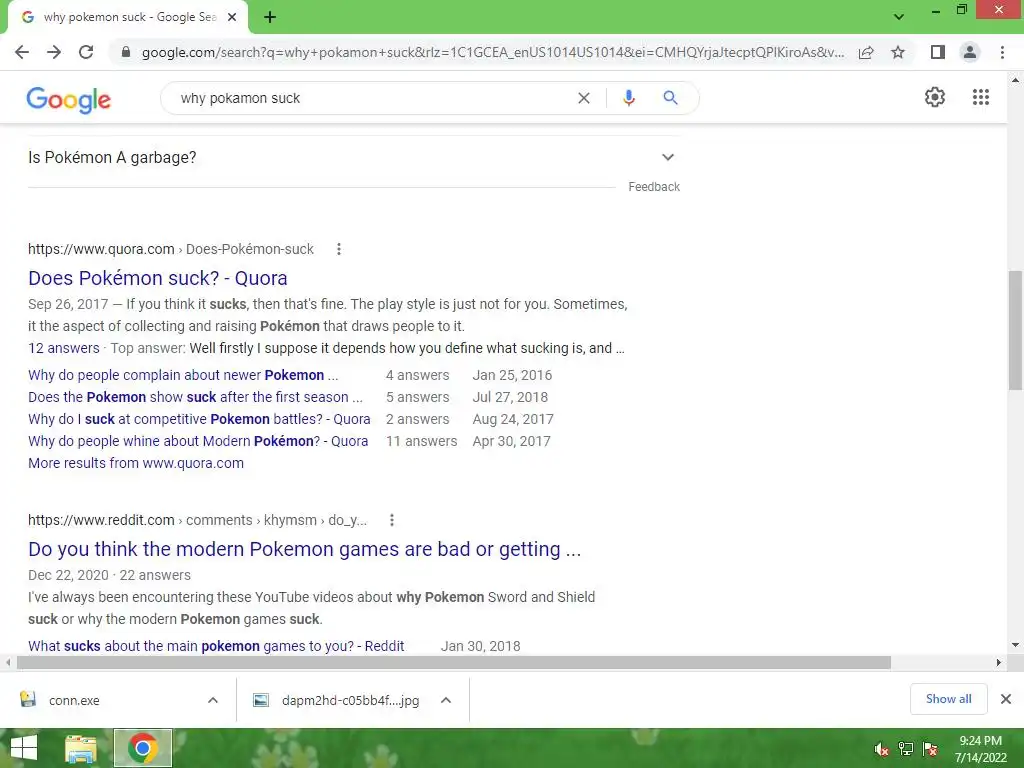
Task: Open 'Why do I suck at competitive Pokemon battles' link
Action: (x=199, y=419)
